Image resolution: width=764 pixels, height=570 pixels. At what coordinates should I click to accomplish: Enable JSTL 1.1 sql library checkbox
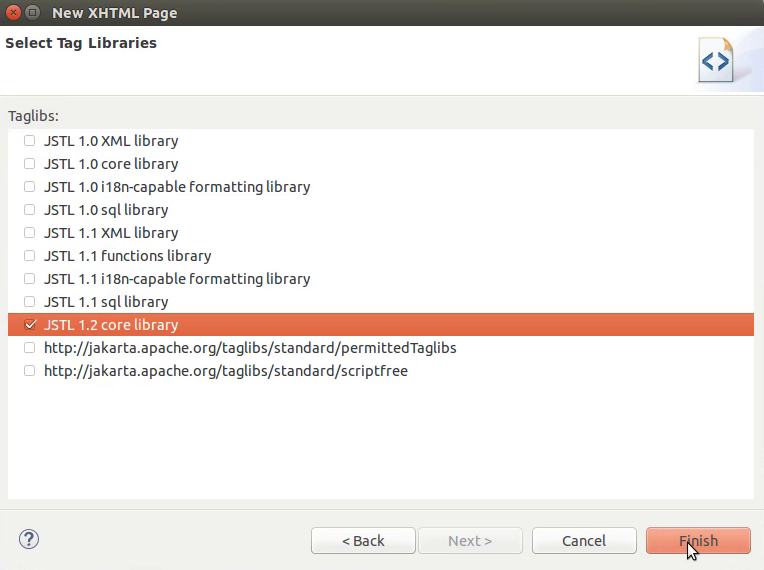tap(30, 302)
